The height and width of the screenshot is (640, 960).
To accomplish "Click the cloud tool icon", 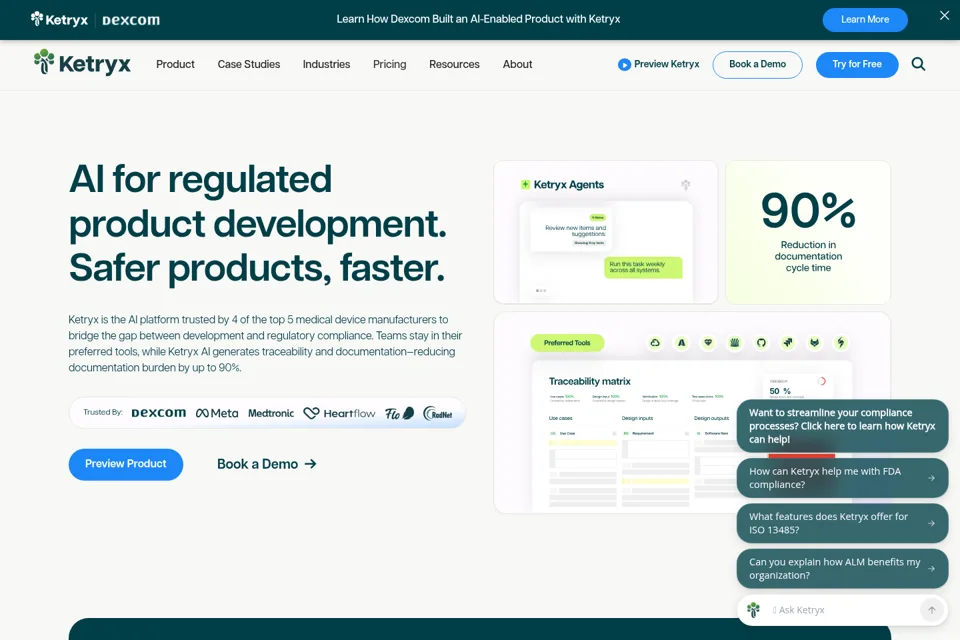I will click(654, 343).
